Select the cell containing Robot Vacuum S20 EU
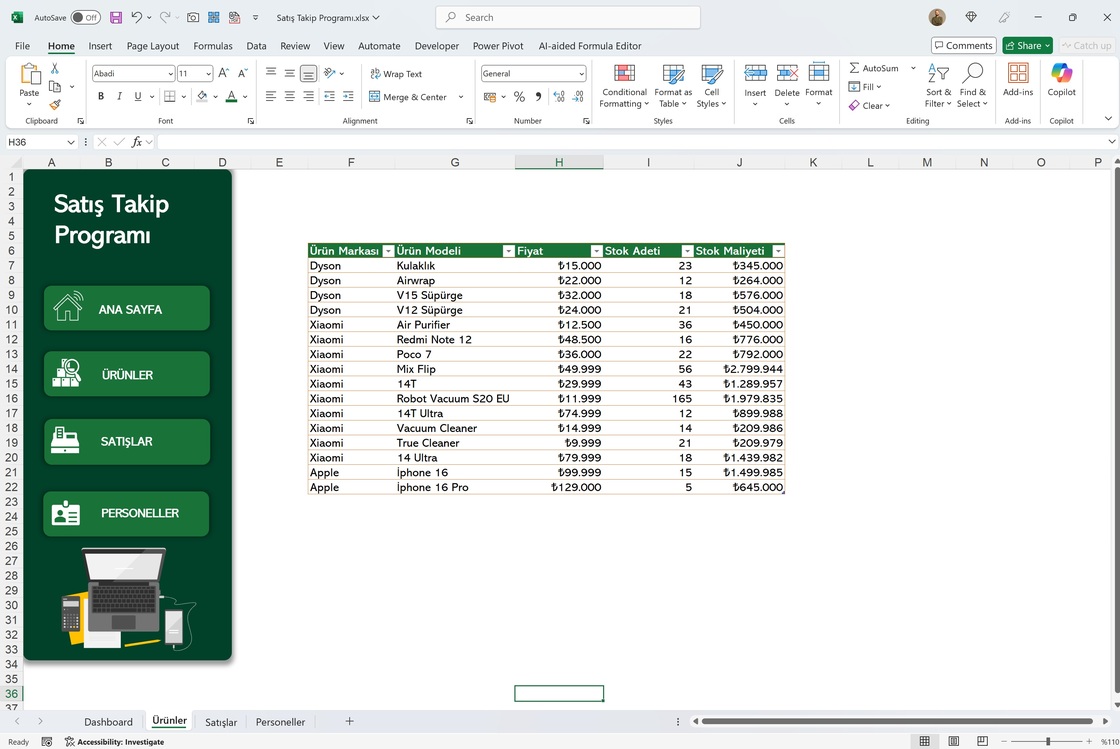This screenshot has height=749, width=1120. tap(453, 398)
